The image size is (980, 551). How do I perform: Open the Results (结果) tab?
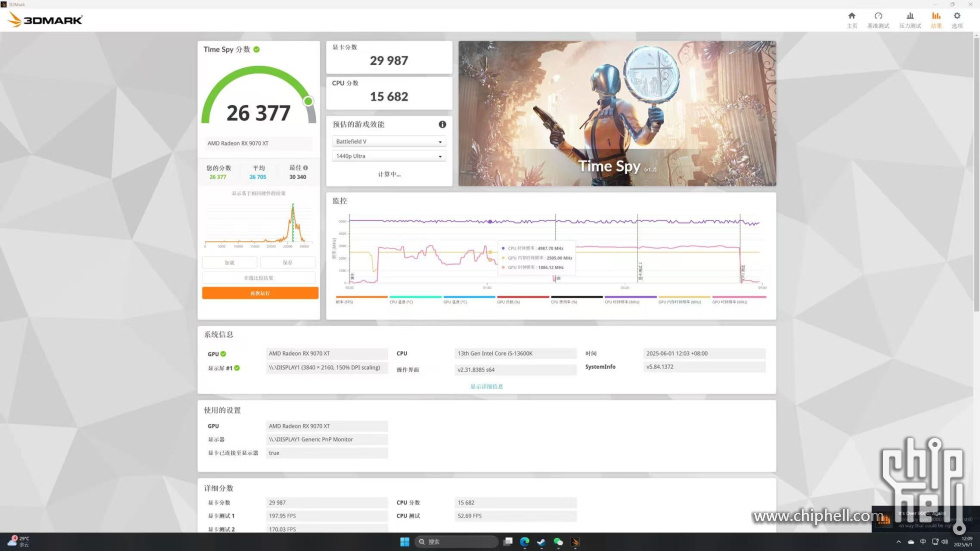[936, 19]
